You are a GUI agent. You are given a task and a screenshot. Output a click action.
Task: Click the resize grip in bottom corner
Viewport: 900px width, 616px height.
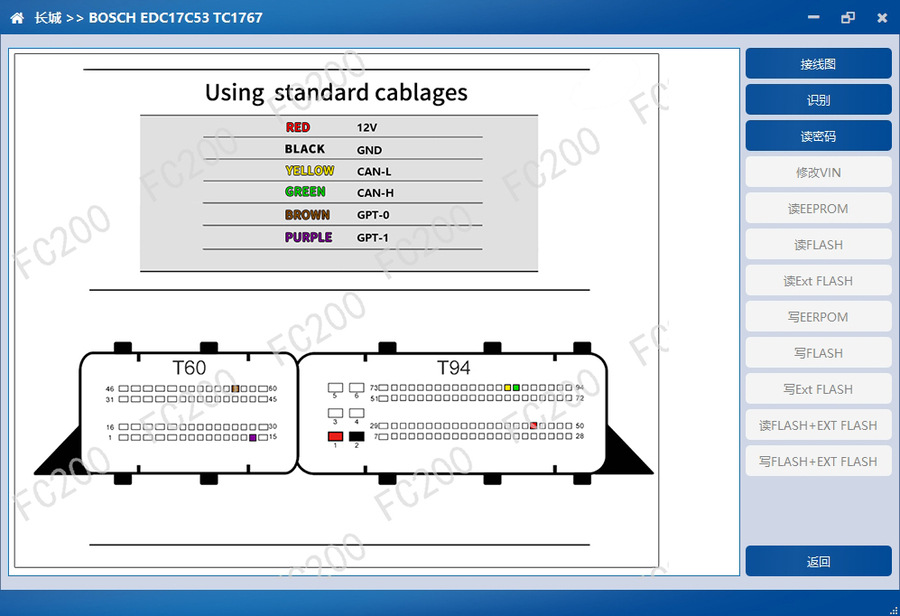[x=894, y=610]
